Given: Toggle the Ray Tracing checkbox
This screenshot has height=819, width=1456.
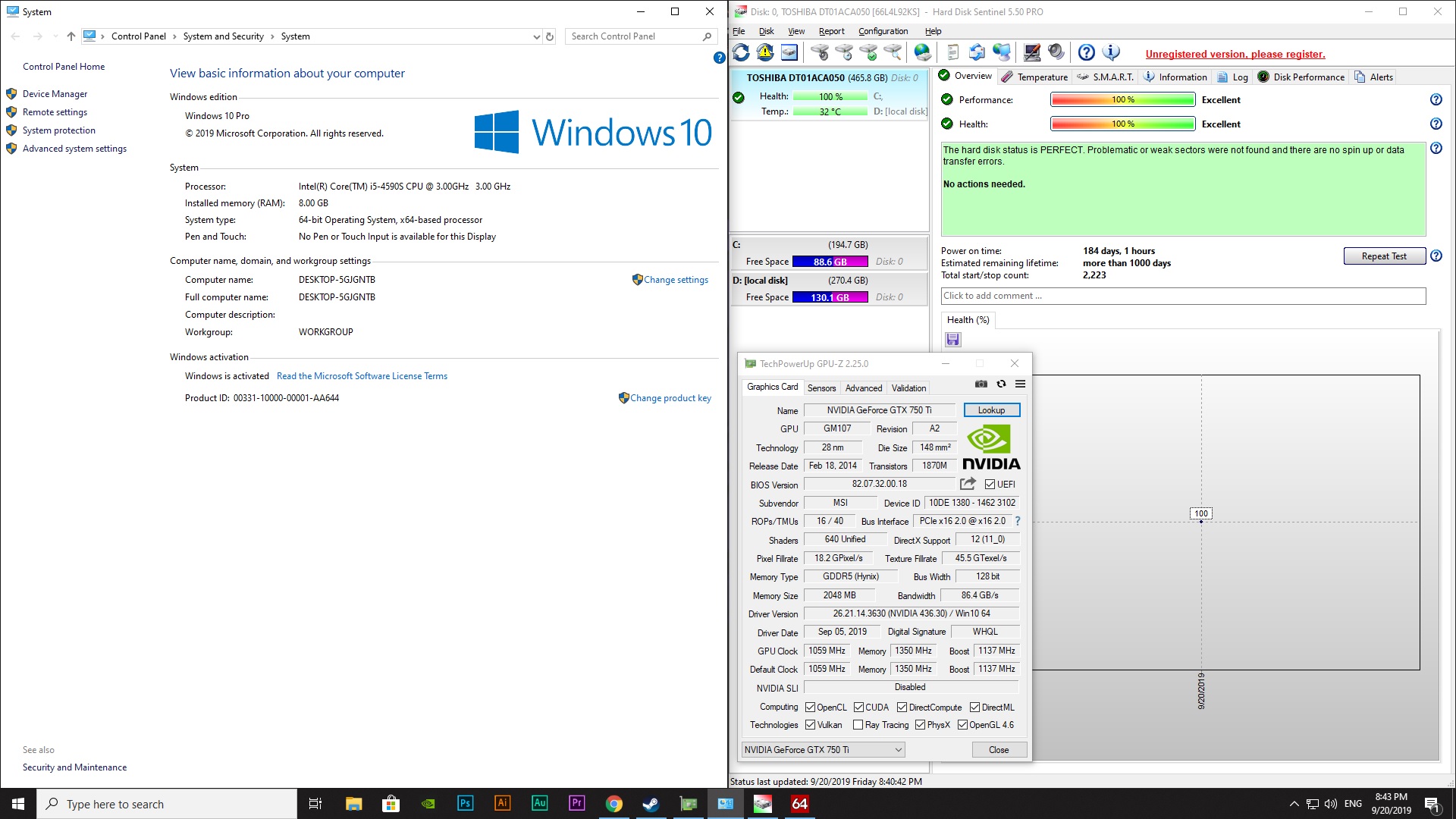Looking at the screenshot, I should [x=858, y=725].
